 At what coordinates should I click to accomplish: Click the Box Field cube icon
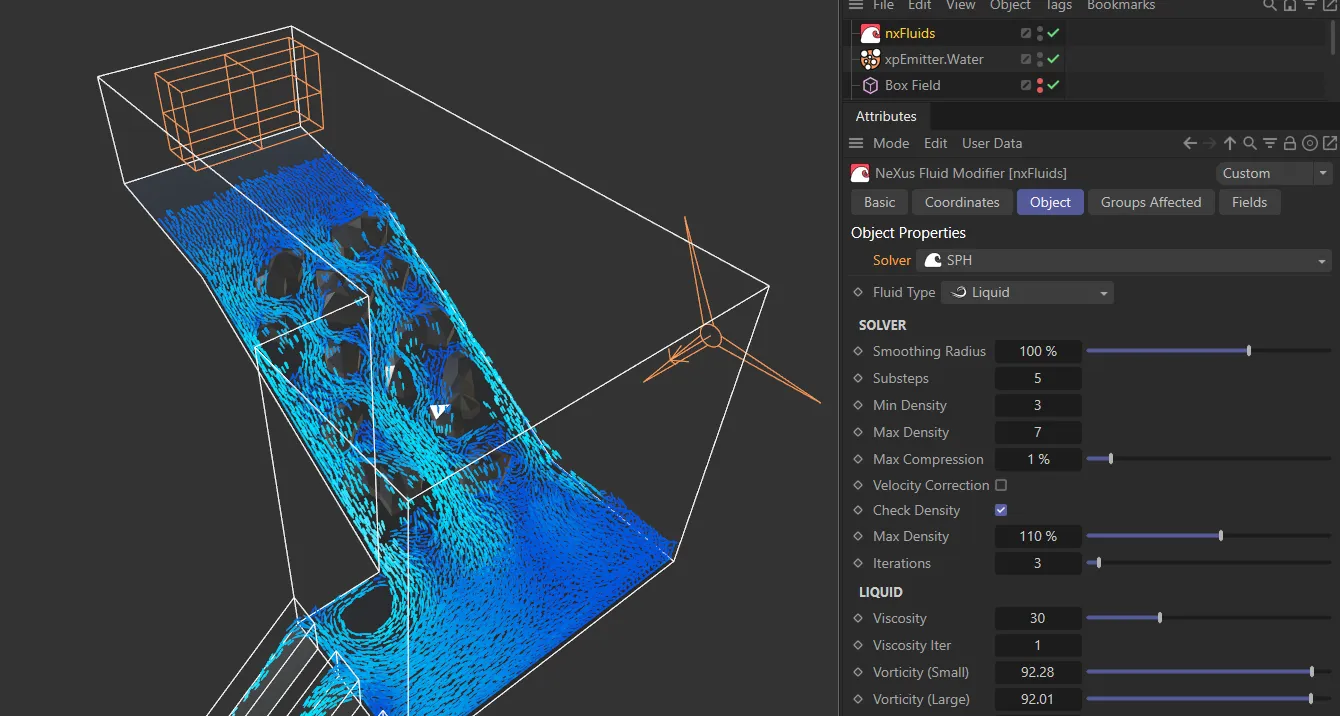869,85
